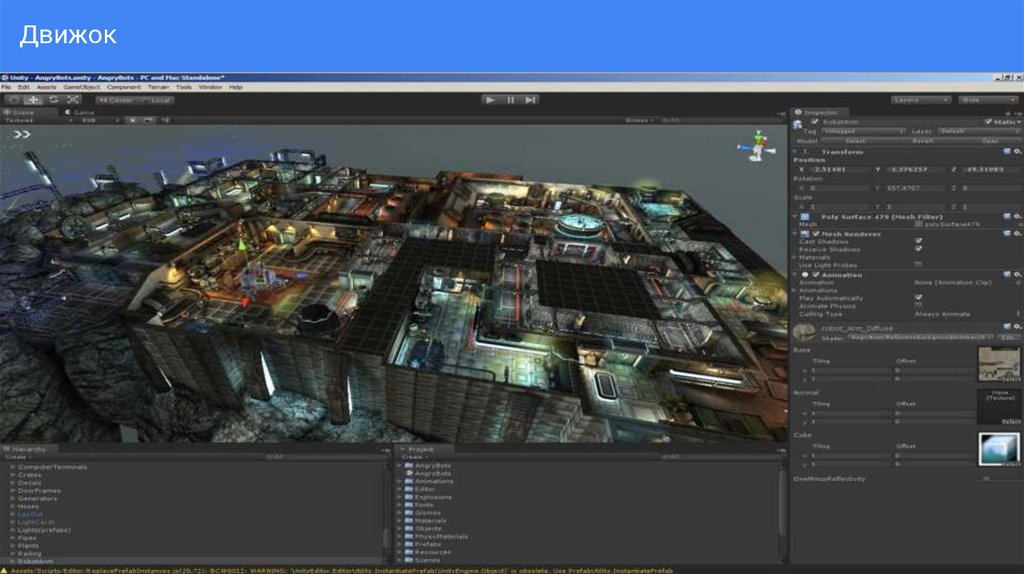
Task: Open the Layers dropdown
Action: [920, 100]
